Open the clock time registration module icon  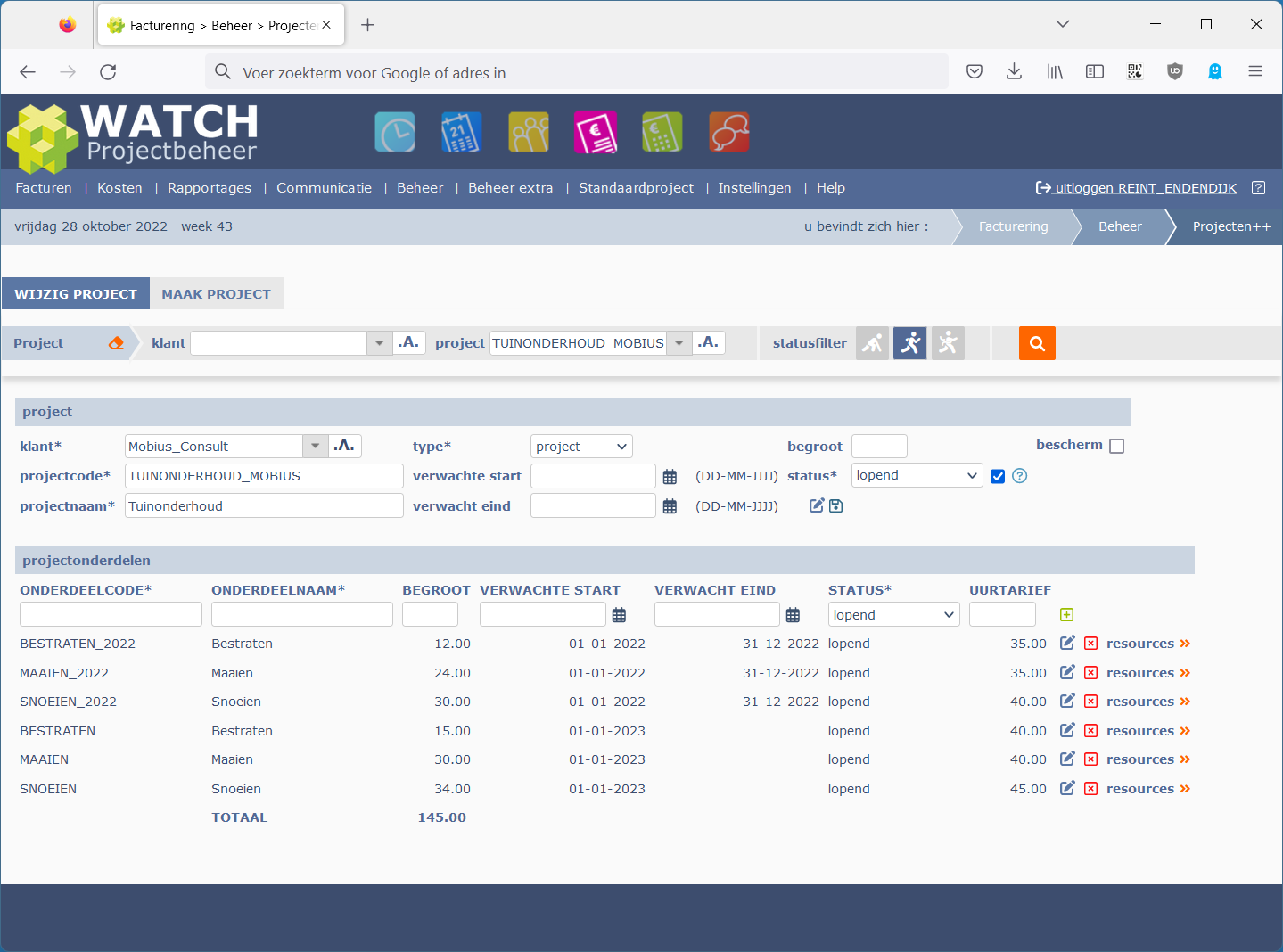tap(395, 133)
